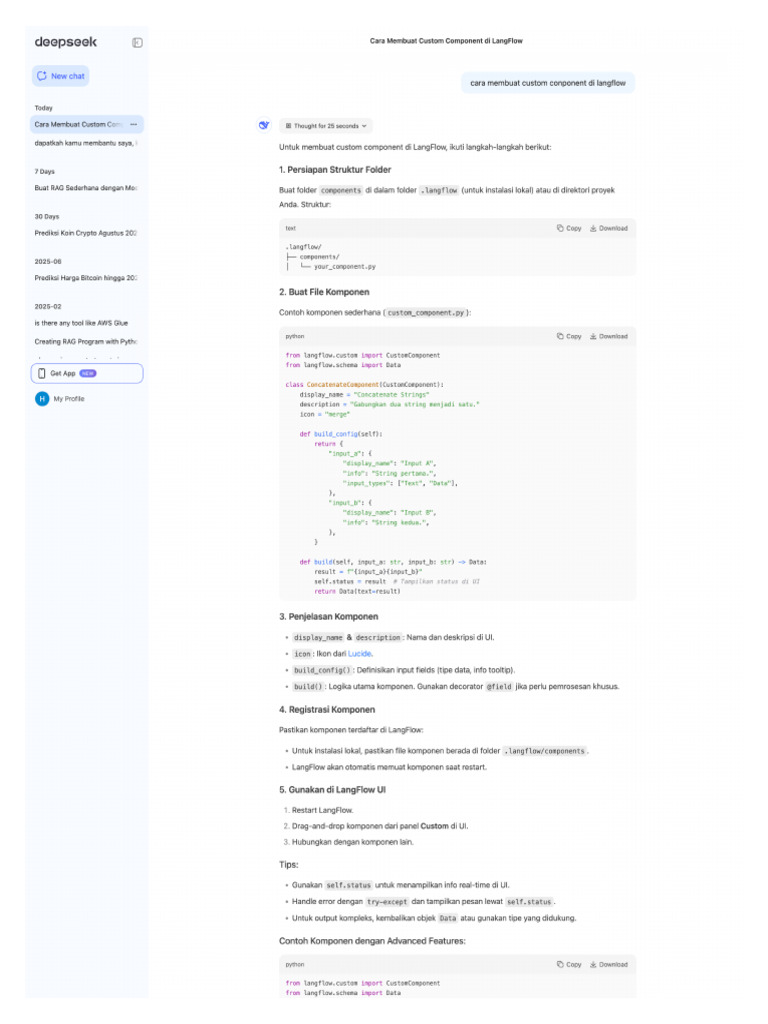Download the Advanced Features python code block
Screen dimensions: 768x1024
click(609, 964)
